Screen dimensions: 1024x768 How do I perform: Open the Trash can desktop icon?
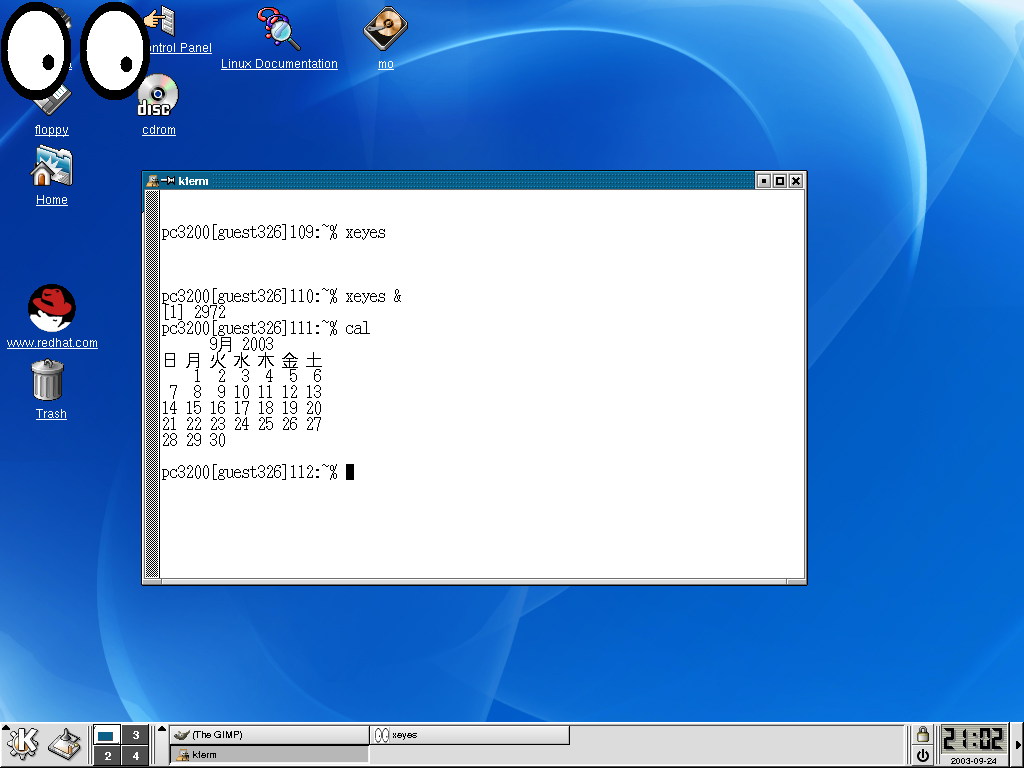point(48,379)
